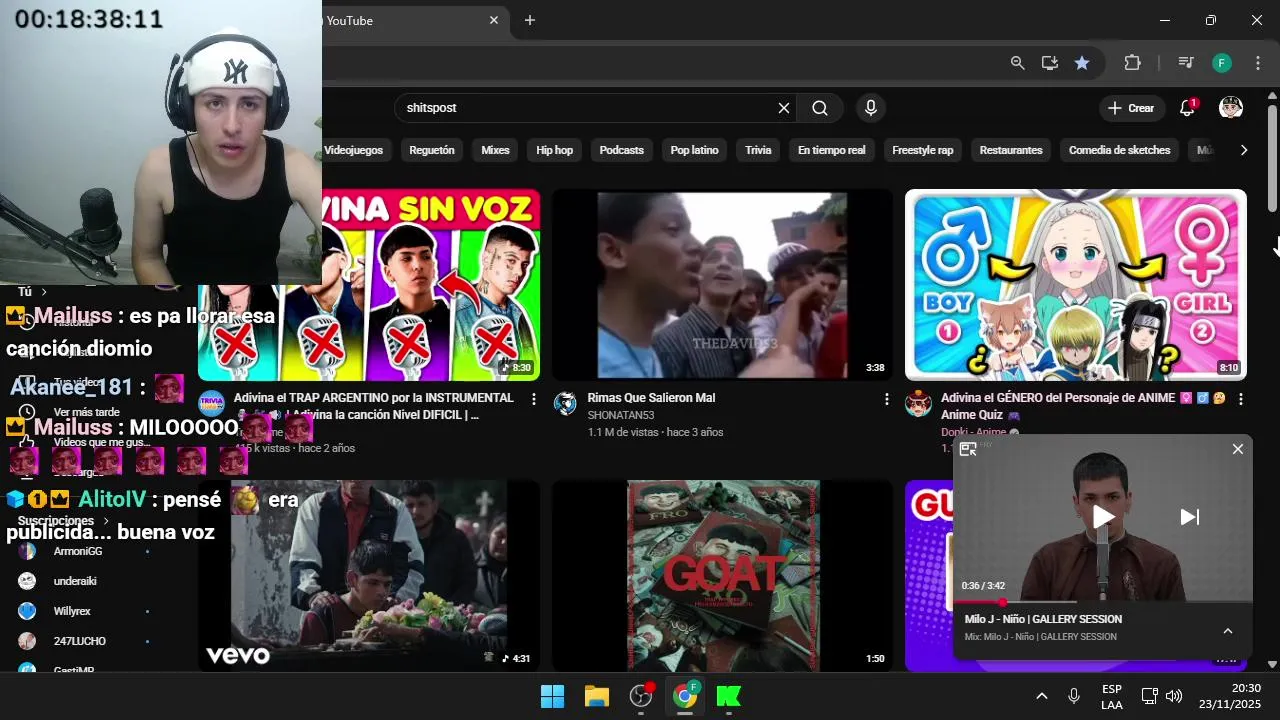Start voice search with microphone icon

871,108
